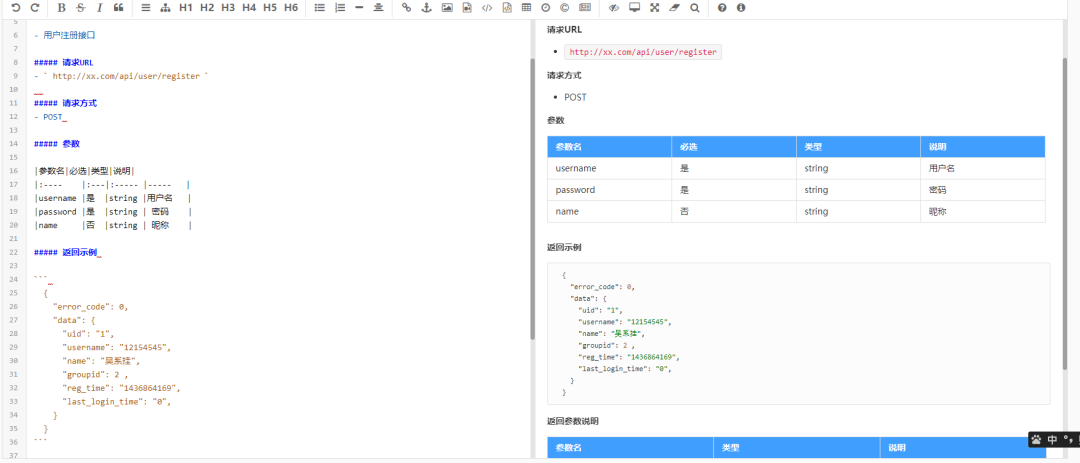Screen dimensions: 1080x463
Task: Apply H3 heading from the toolbar
Action: [x=228, y=8]
